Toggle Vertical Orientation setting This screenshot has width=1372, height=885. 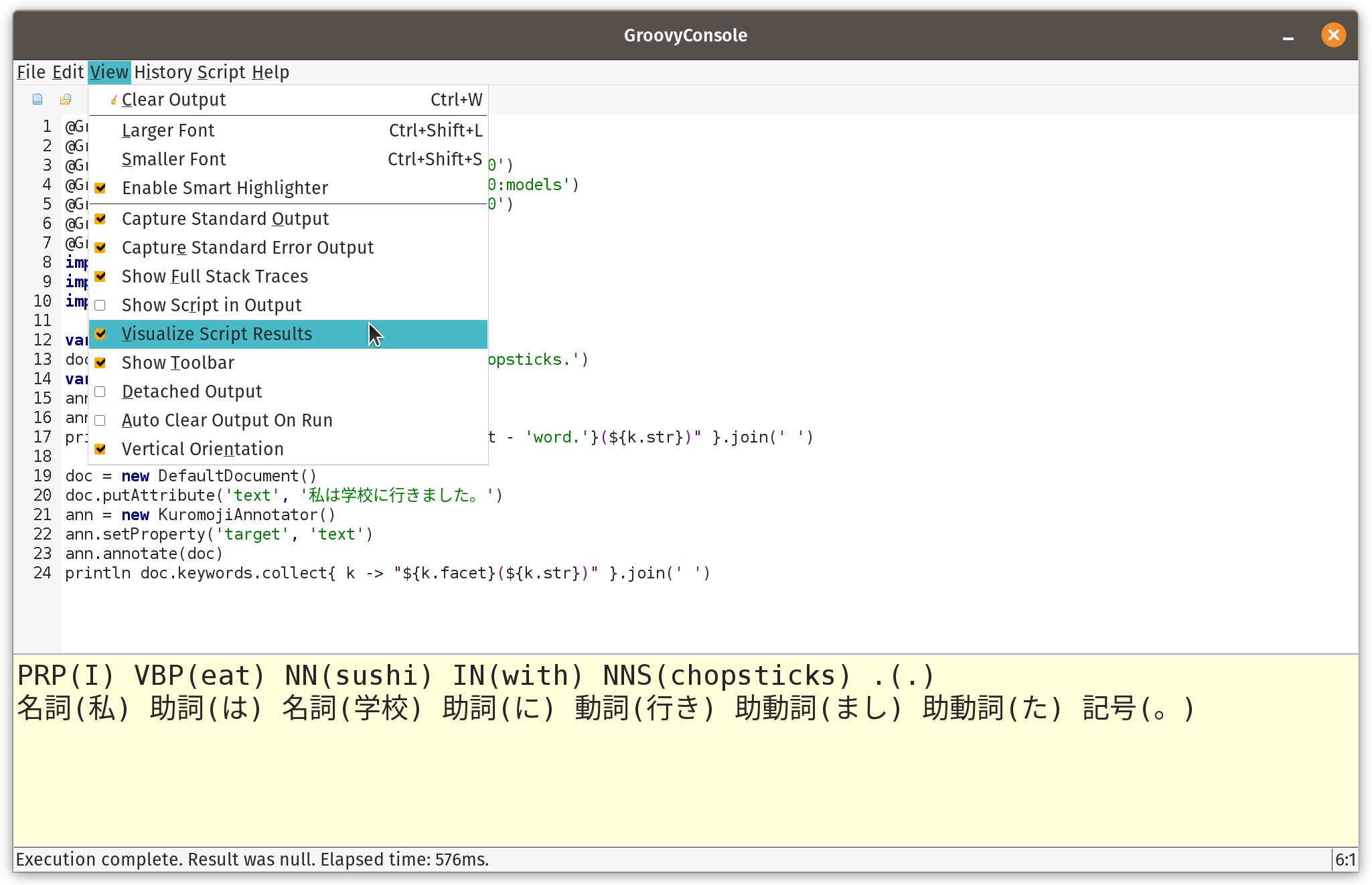tap(202, 449)
